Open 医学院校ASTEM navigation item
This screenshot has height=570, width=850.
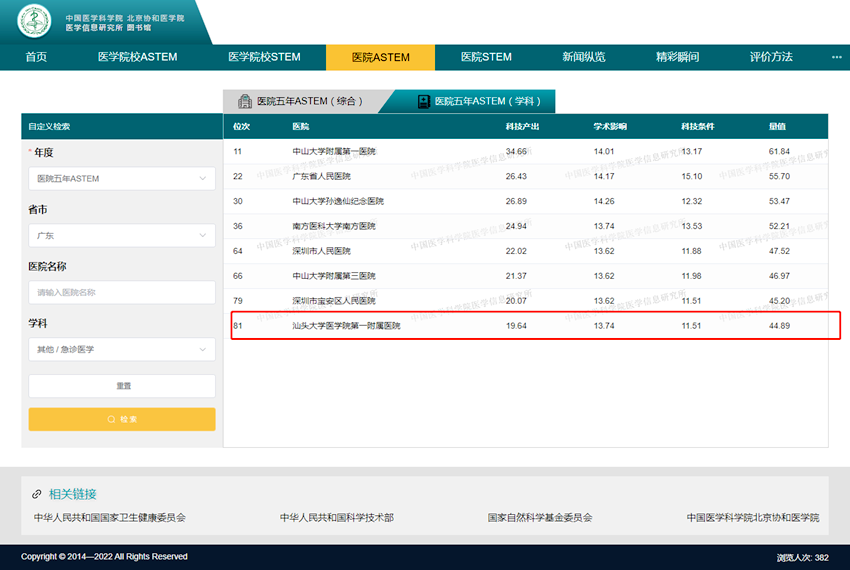(138, 57)
